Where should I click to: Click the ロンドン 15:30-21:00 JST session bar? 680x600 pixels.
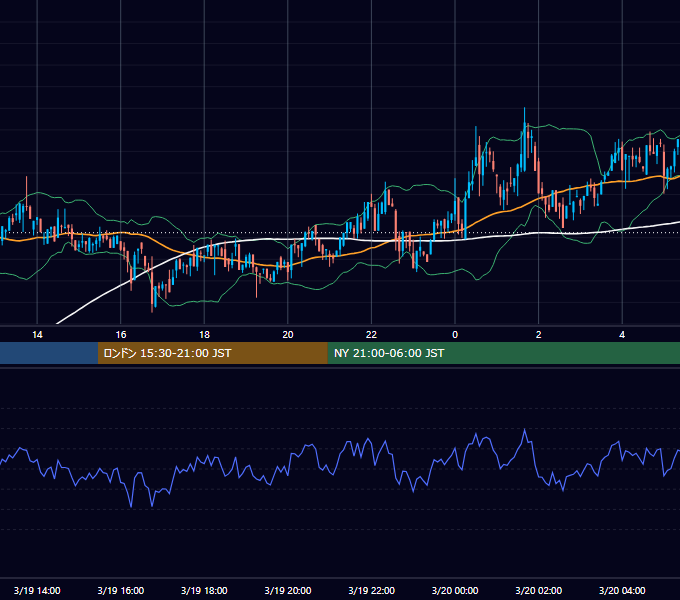click(212, 353)
